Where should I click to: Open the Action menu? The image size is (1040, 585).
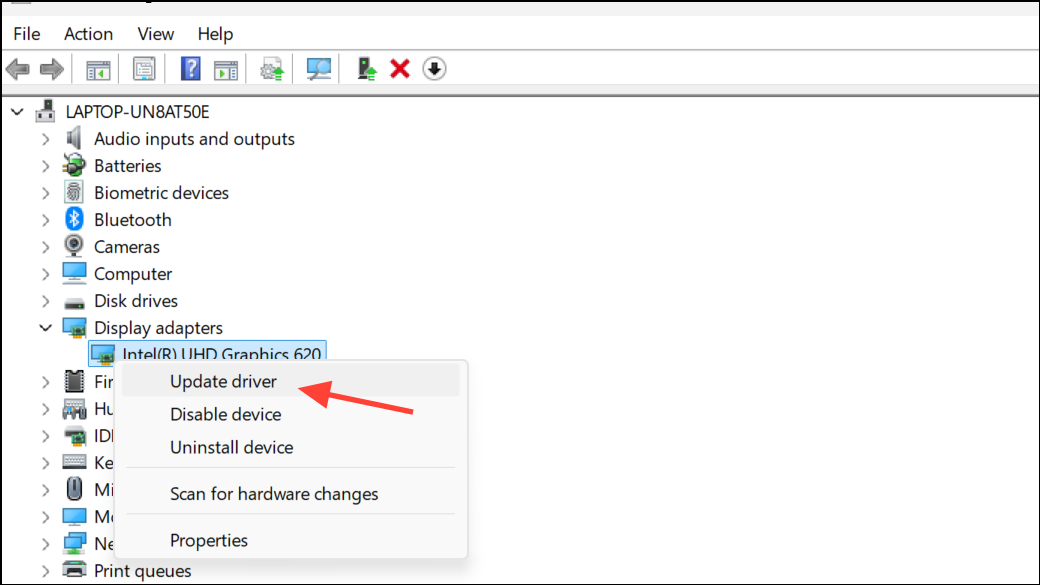pyautogui.click(x=88, y=34)
